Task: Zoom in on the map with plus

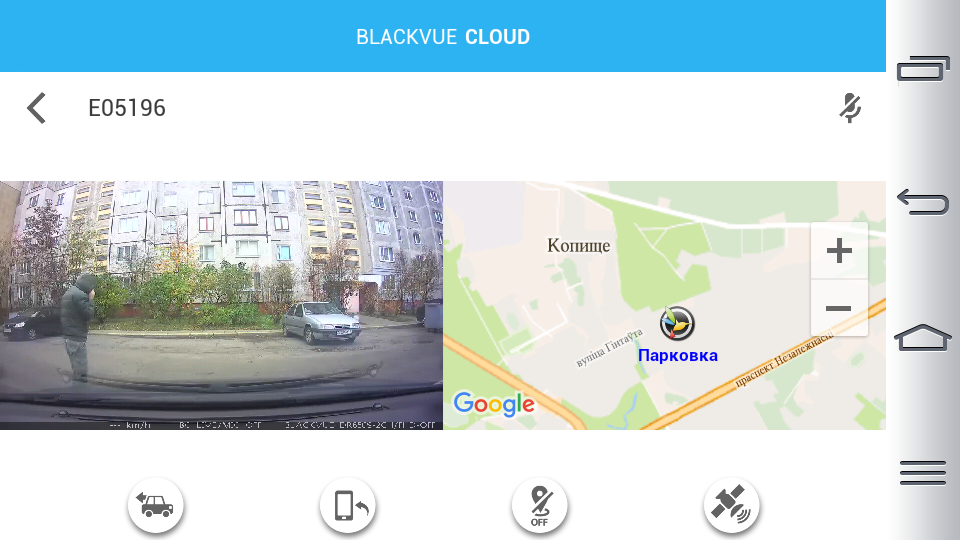Action: click(x=839, y=251)
